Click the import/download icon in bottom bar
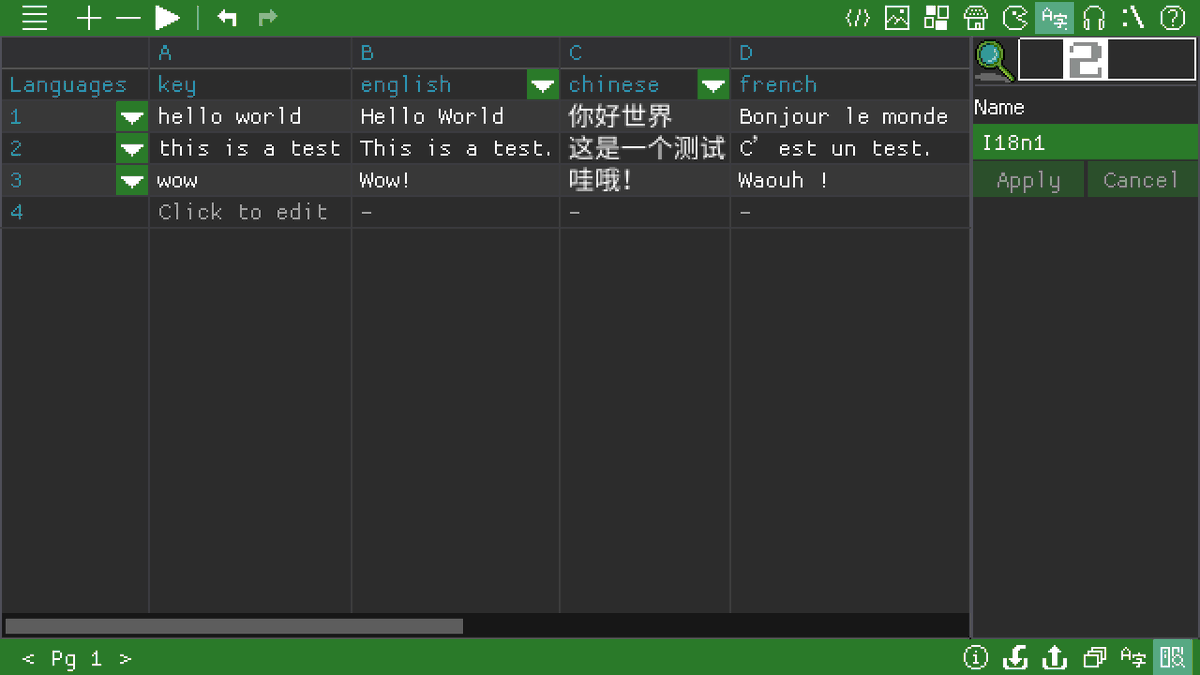Viewport: 1200px width, 675px height. (1015, 657)
